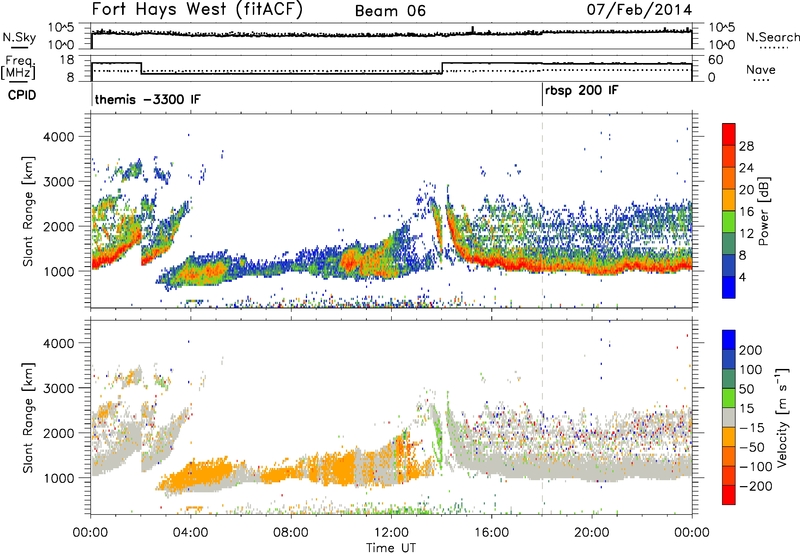Select the Freq. [MHz] axis label
This screenshot has height=554, width=800.
(x=18, y=68)
